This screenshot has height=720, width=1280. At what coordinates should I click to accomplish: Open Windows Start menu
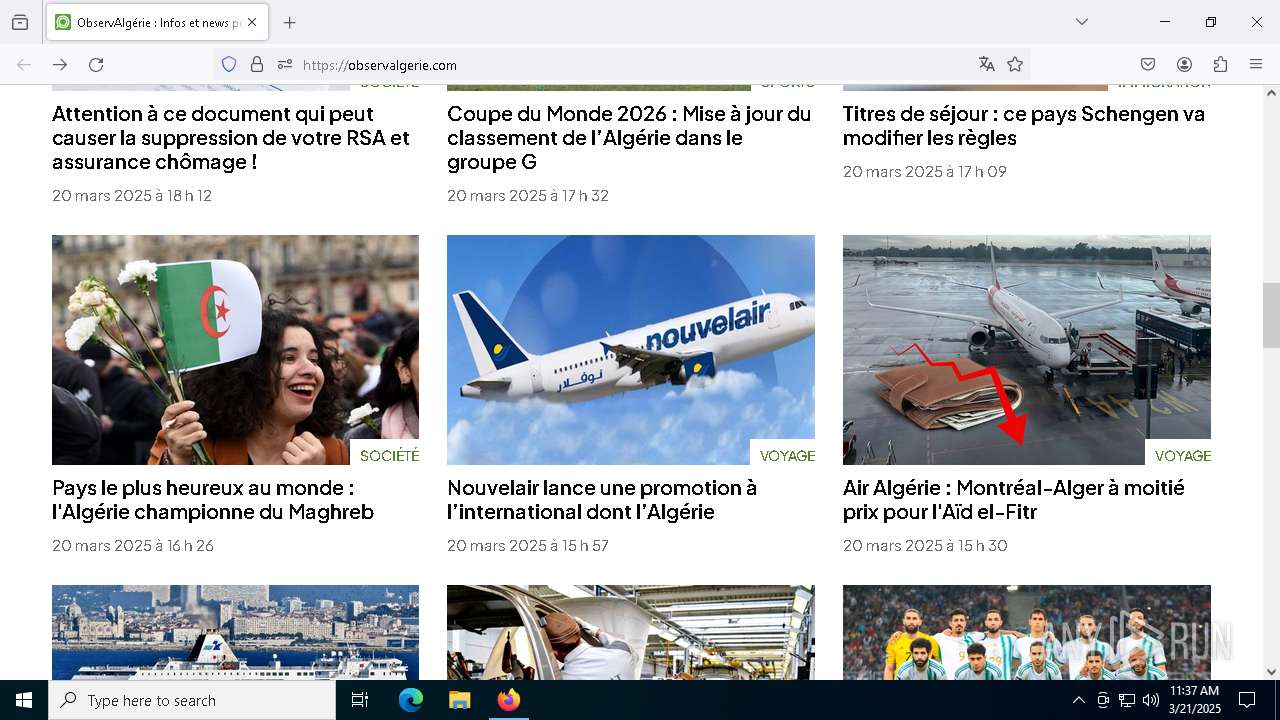[24, 700]
